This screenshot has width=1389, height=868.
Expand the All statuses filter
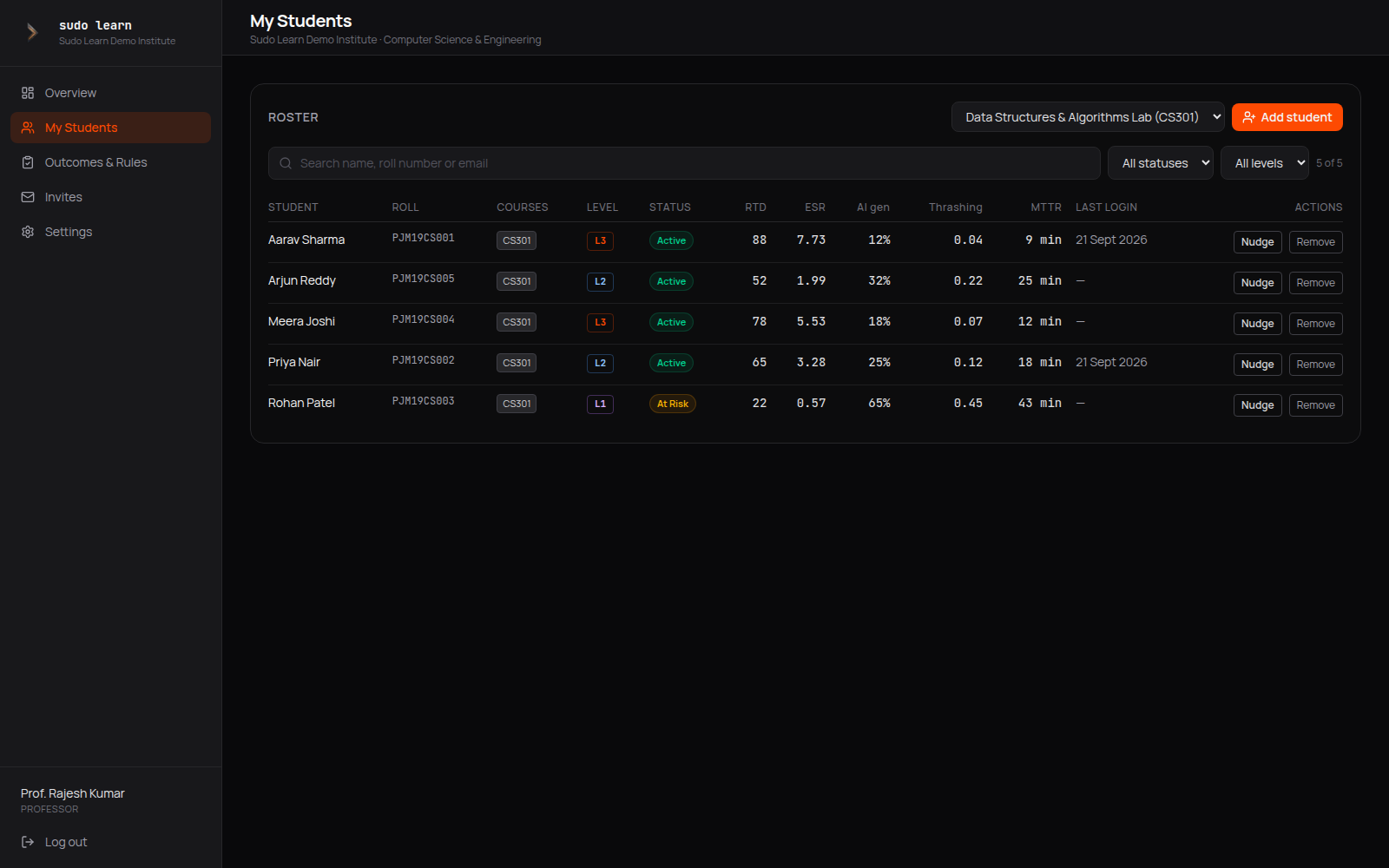(1161, 163)
